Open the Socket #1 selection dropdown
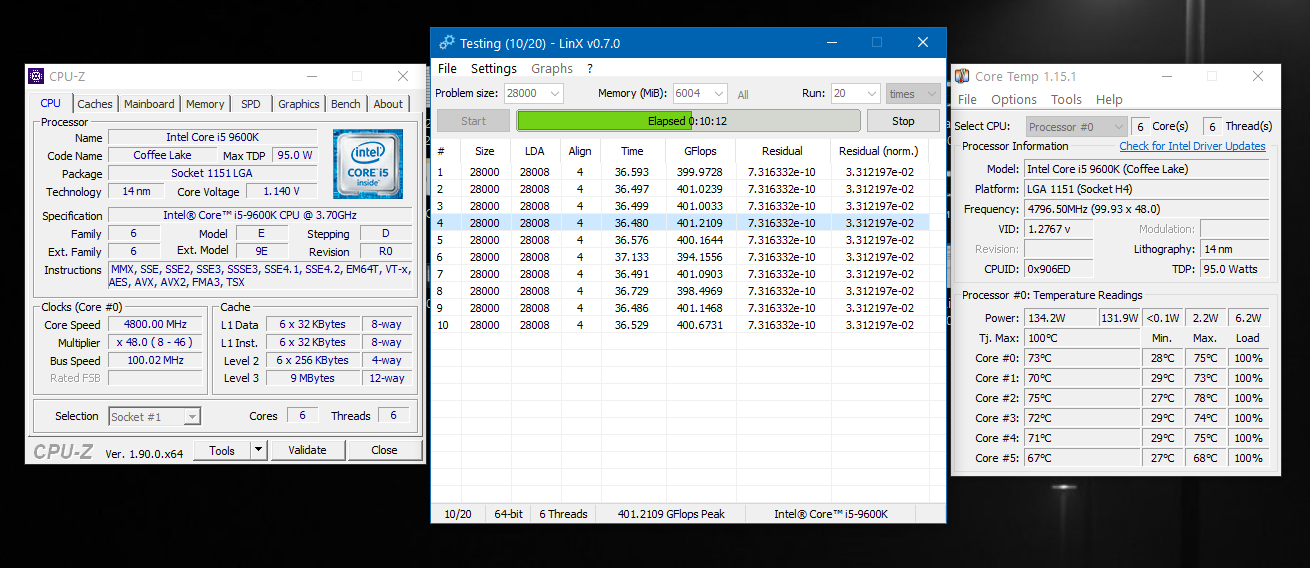This screenshot has height=568, width=1310. click(154, 417)
